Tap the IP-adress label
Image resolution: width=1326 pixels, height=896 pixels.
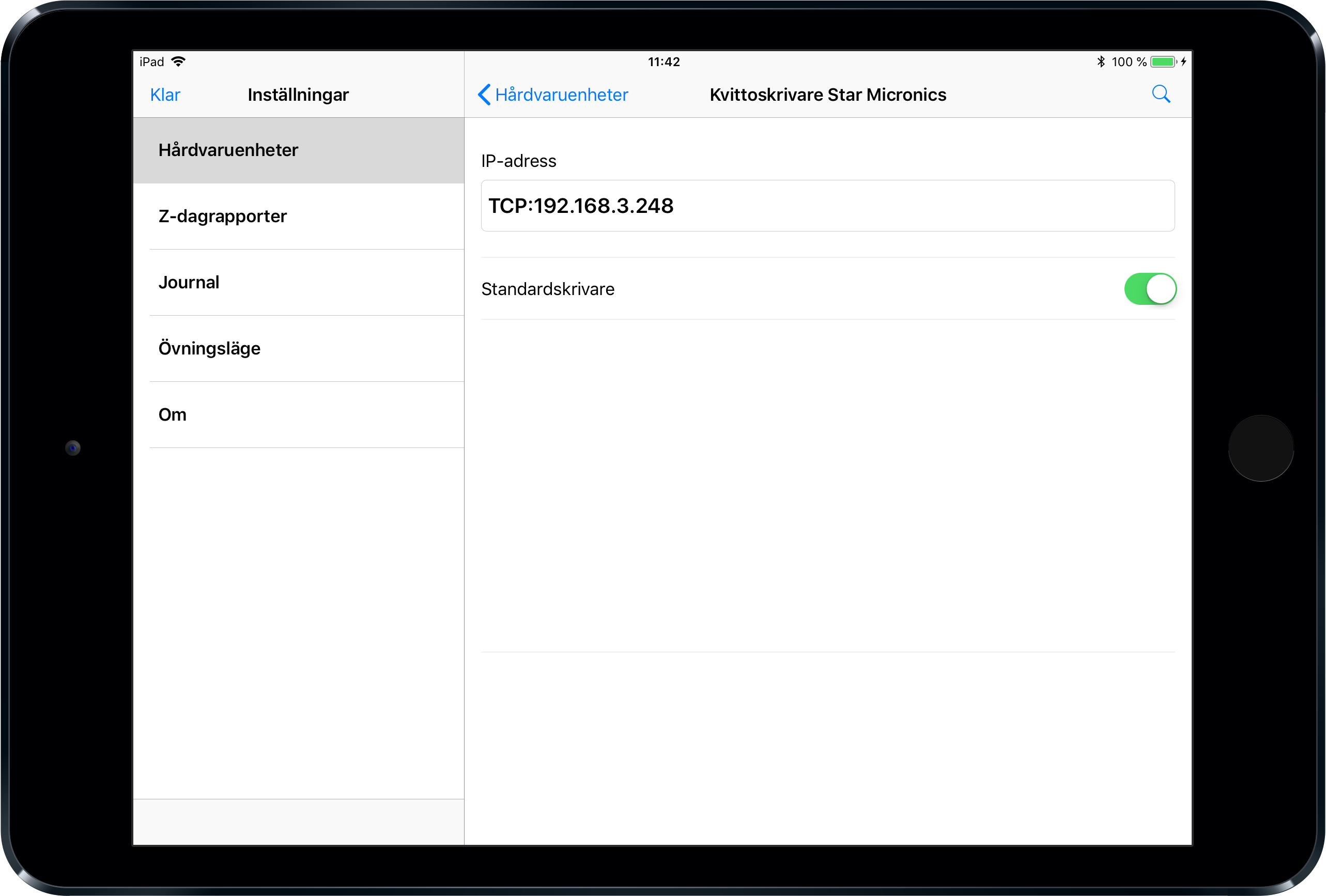(x=518, y=161)
